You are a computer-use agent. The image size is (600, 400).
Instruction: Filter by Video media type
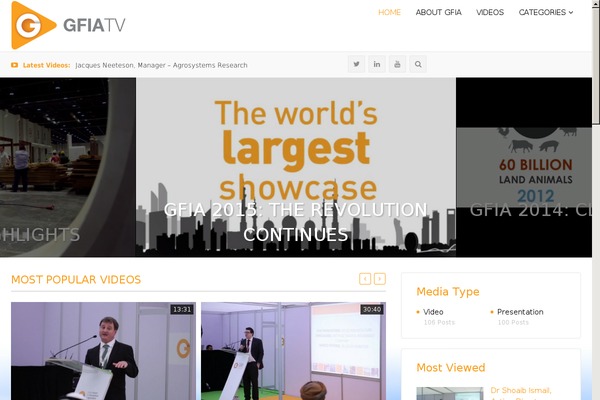click(x=433, y=312)
